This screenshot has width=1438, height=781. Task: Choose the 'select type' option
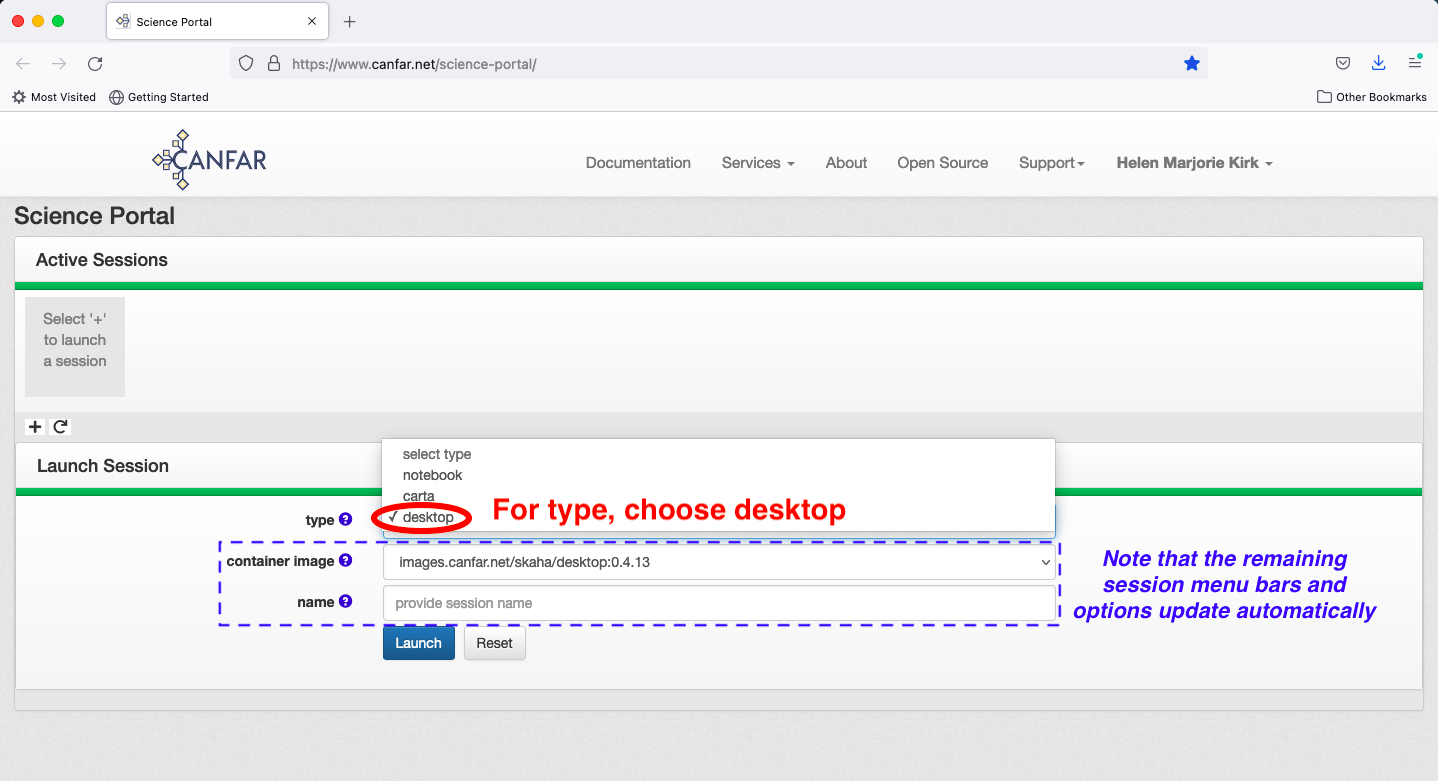(718, 454)
